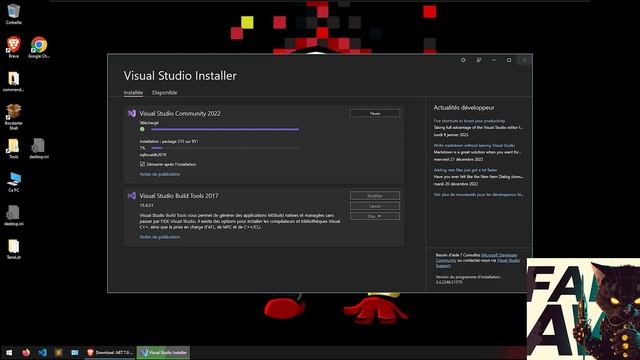The image size is (640, 360).
Task: Switch to Brave Download .NET taskbar window
Action: [x=110, y=352]
